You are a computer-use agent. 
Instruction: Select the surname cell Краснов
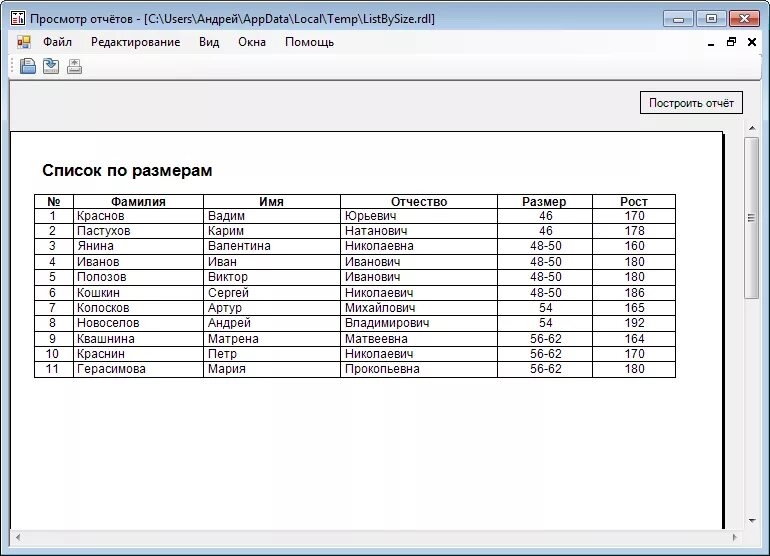click(138, 216)
